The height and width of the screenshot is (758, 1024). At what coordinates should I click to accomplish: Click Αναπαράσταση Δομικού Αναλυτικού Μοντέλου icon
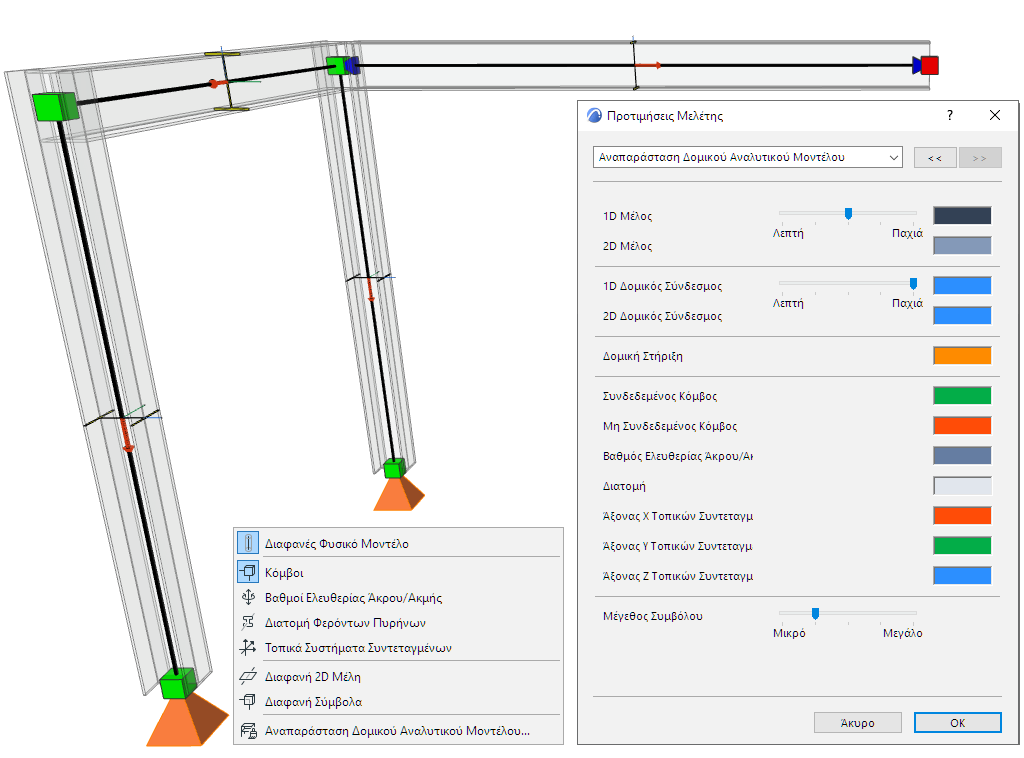point(248,731)
